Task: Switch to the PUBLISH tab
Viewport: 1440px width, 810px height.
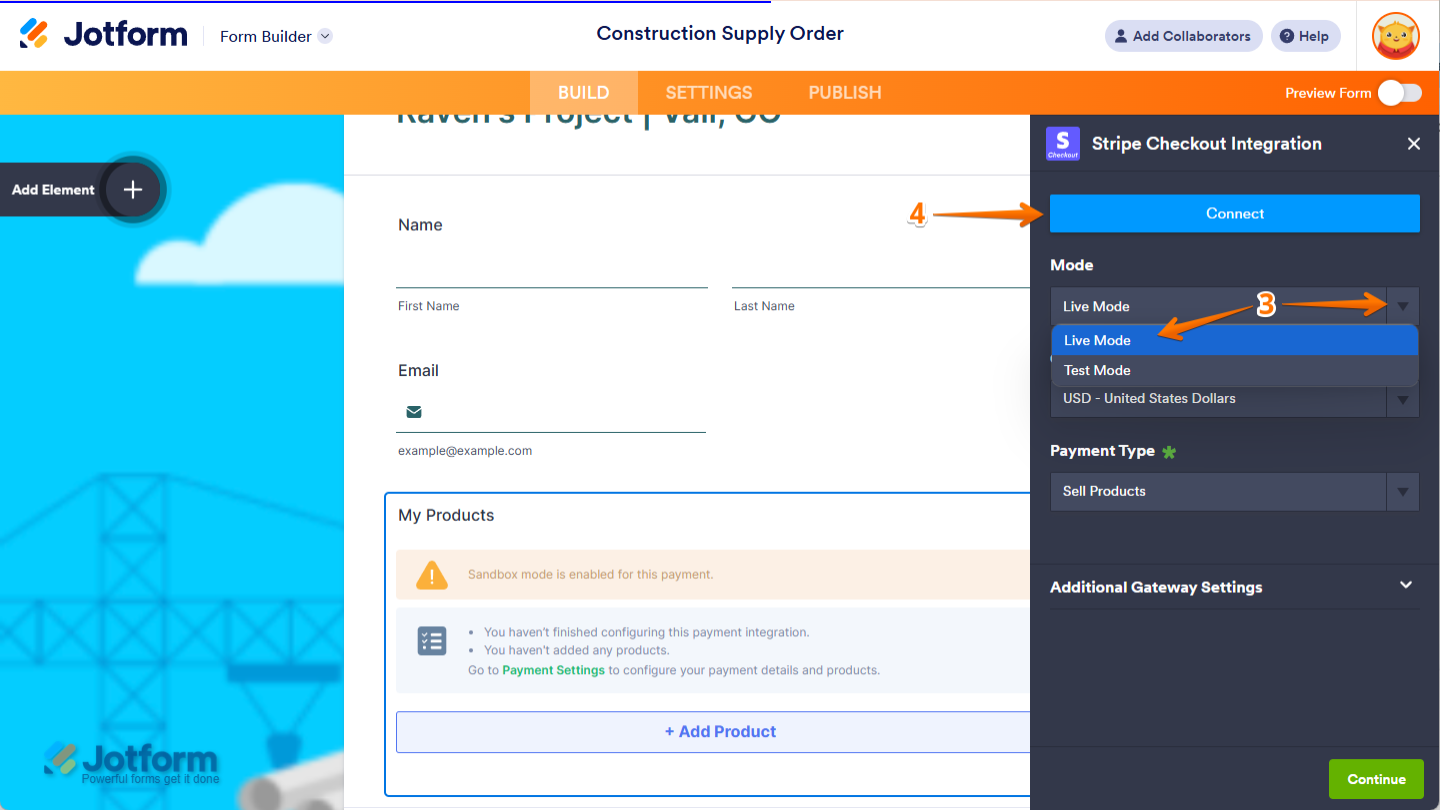Action: [845, 93]
